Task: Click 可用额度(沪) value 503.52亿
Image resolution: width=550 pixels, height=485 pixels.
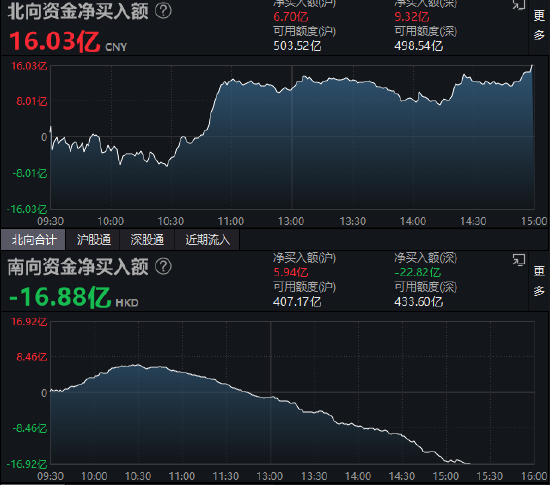Action: pyautogui.click(x=297, y=46)
